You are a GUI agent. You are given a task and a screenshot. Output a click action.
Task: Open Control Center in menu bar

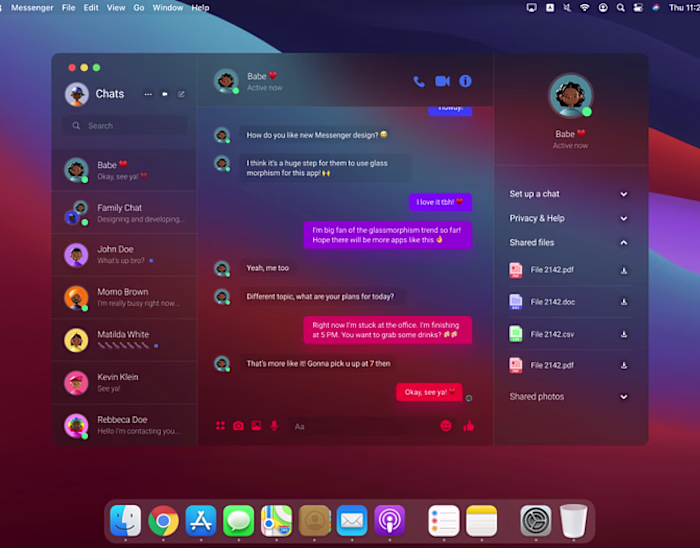[638, 8]
